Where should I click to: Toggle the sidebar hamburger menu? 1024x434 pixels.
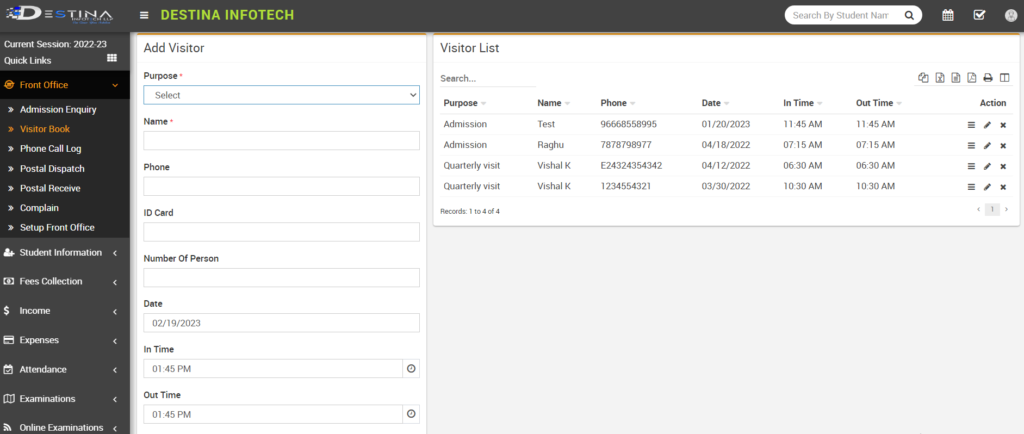tap(145, 15)
